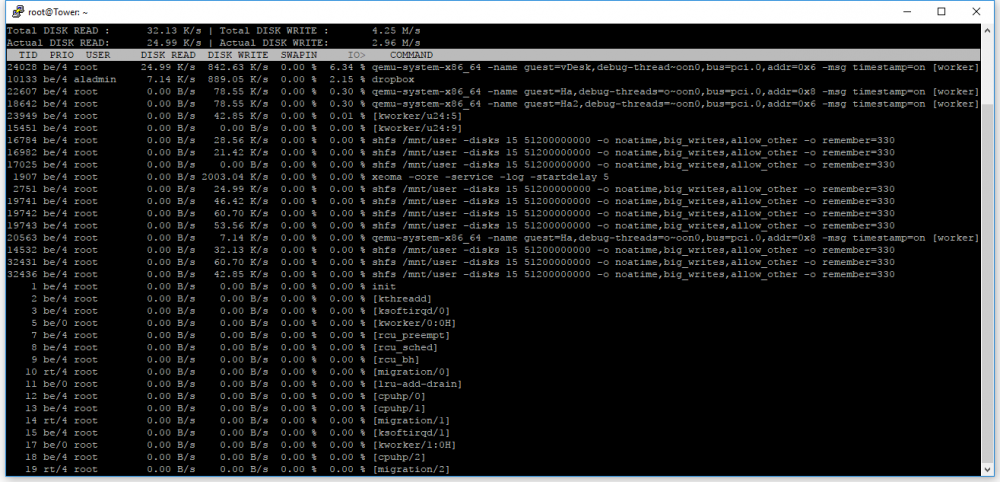Close the root@Tower terminal window
1000x482 pixels.
click(976, 11)
